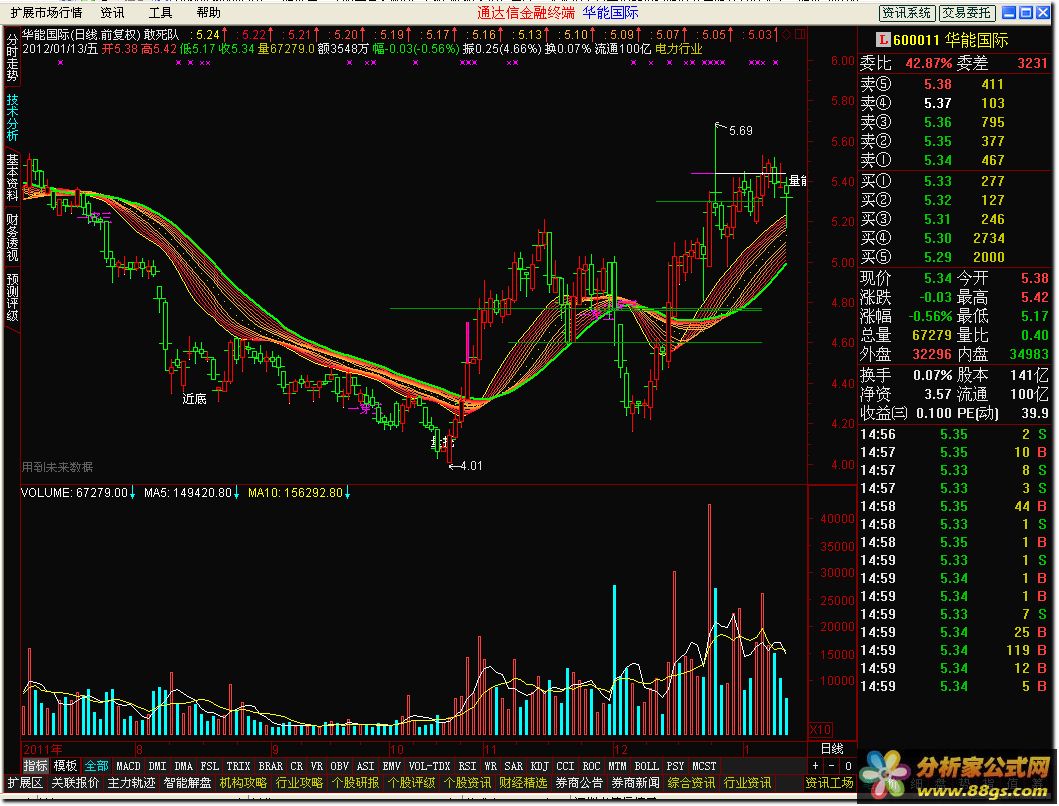Switch to 技术分析 side tab
This screenshot has height=806, width=1059.
(12, 117)
